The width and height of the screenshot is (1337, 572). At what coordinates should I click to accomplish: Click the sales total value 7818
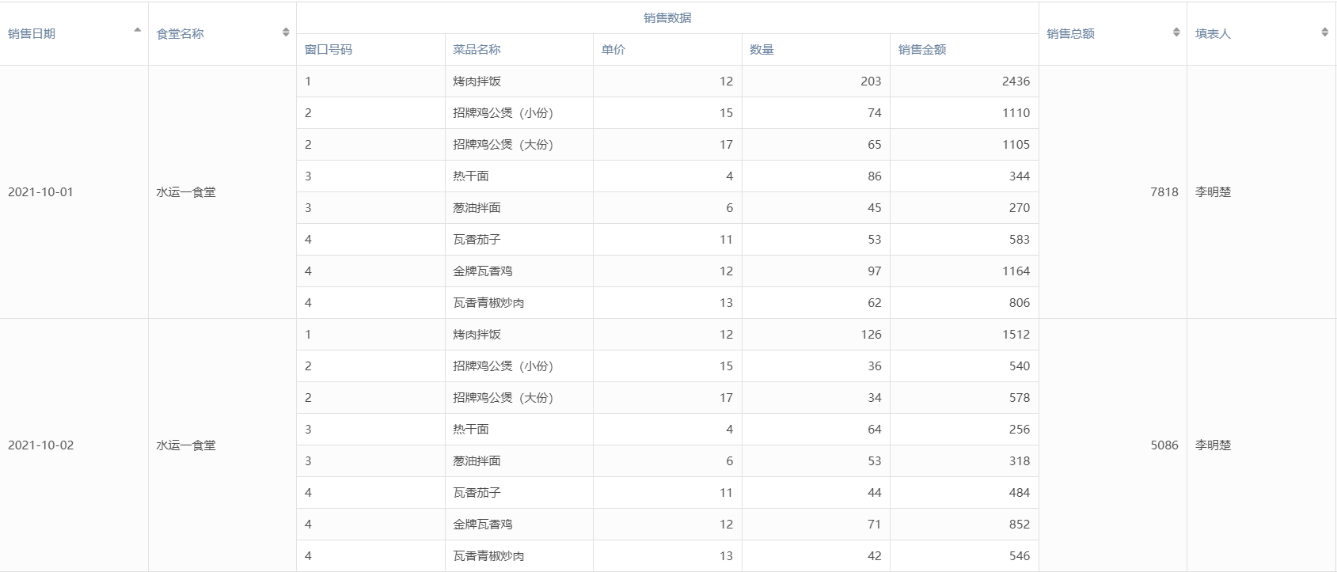[1163, 192]
